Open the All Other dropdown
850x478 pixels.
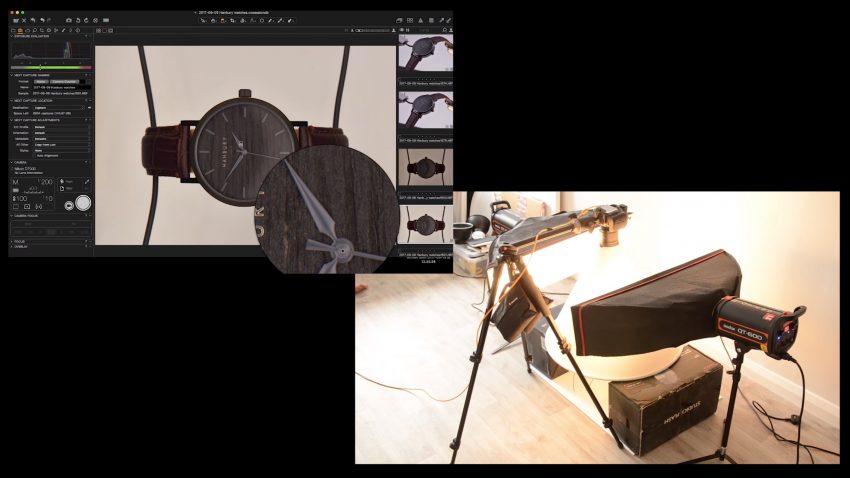coord(62,145)
